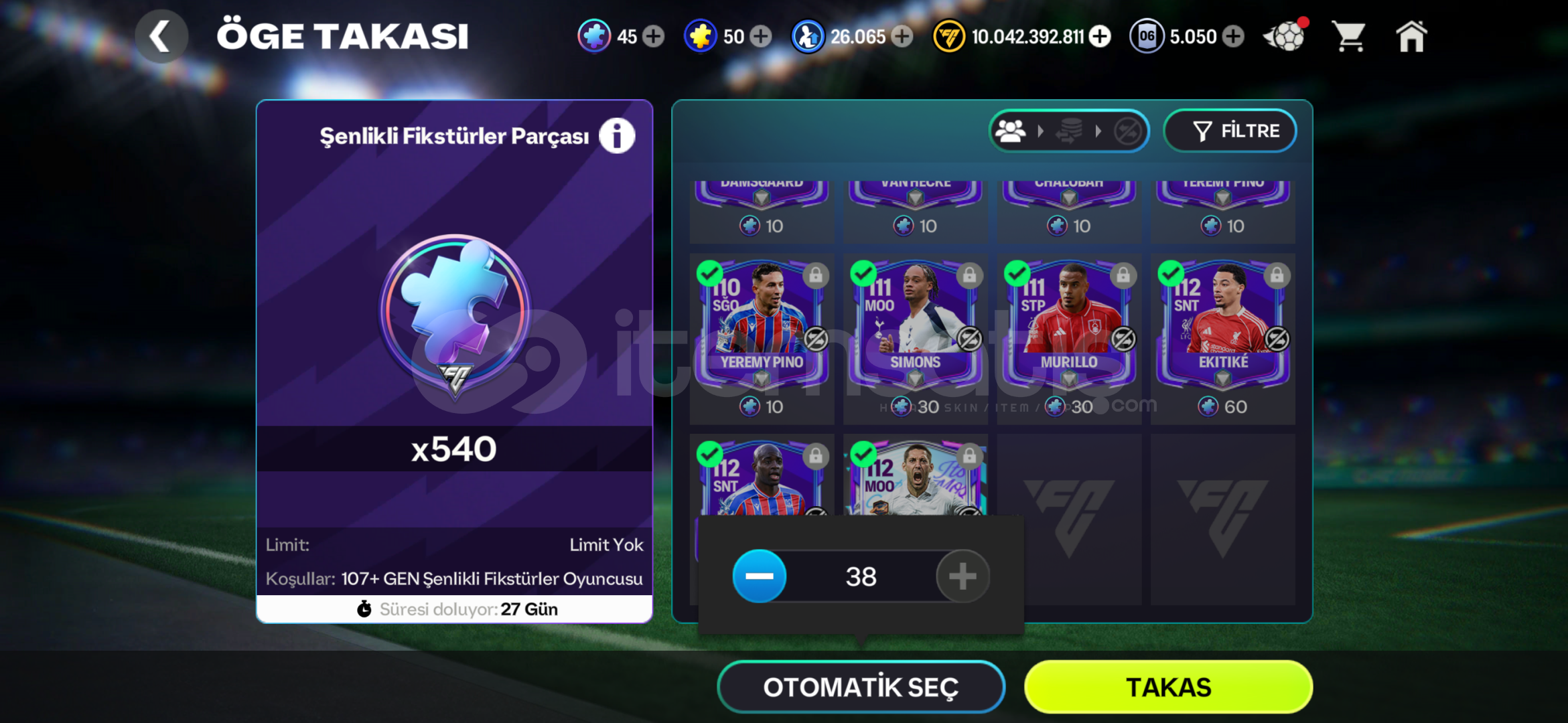This screenshot has height=723, width=1568.
Task: Toggle lock on Yeremy Pino card
Action: [x=816, y=275]
